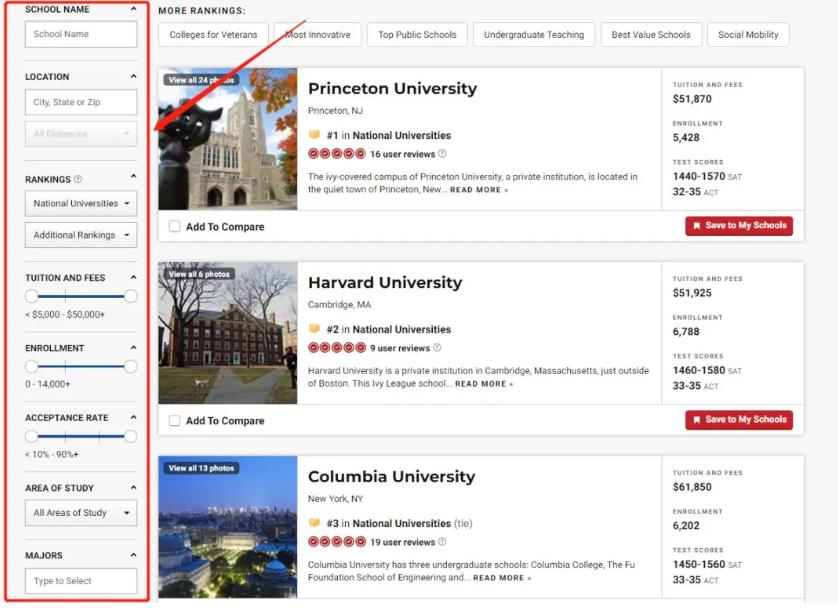Collapse the Location filter section
This screenshot has width=838, height=608.
[x=133, y=76]
